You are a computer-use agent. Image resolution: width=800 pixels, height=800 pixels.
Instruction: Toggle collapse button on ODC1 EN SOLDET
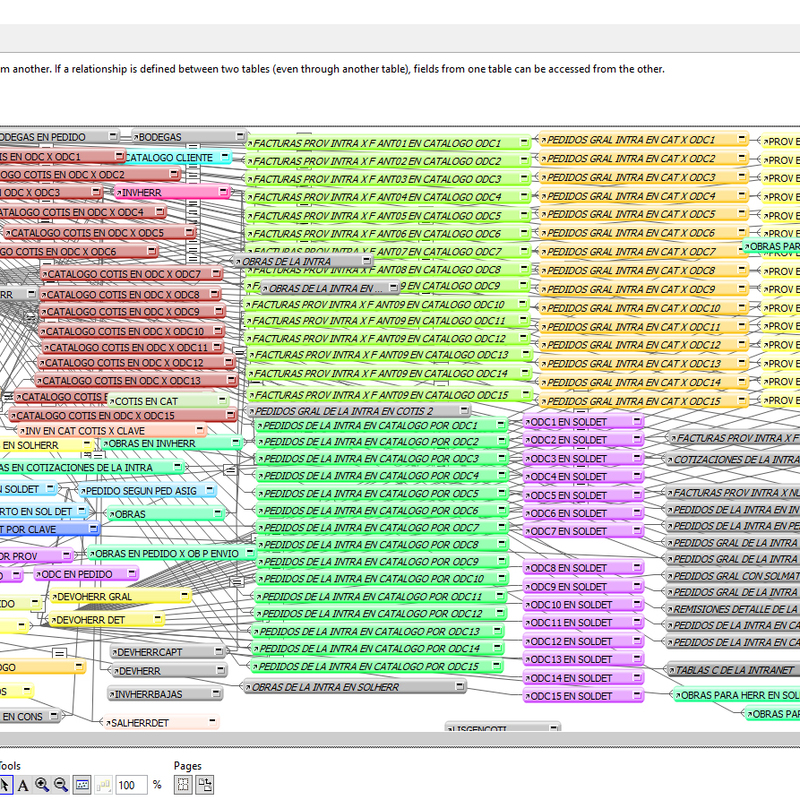tap(637, 422)
